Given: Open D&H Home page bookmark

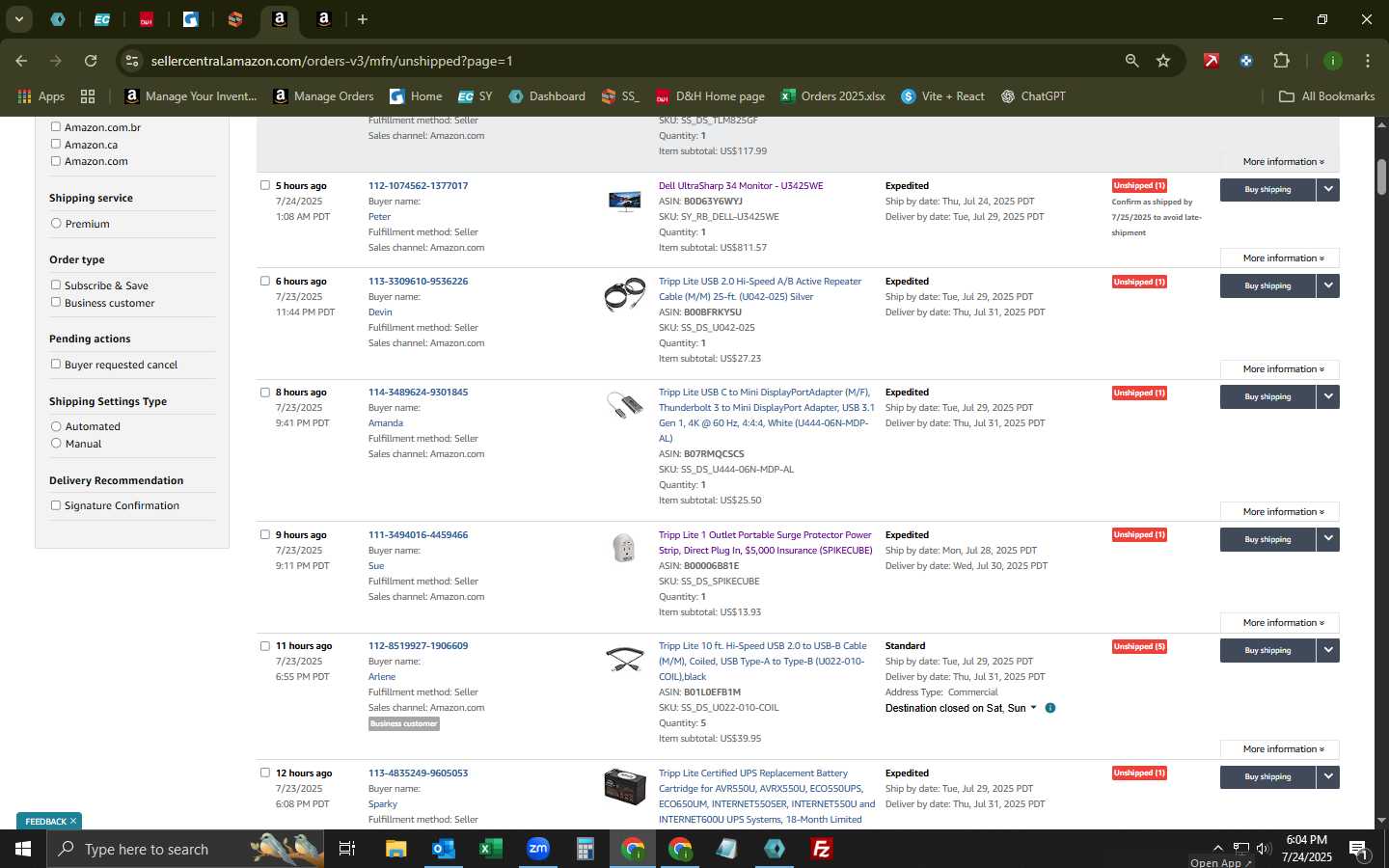Looking at the screenshot, I should (710, 96).
